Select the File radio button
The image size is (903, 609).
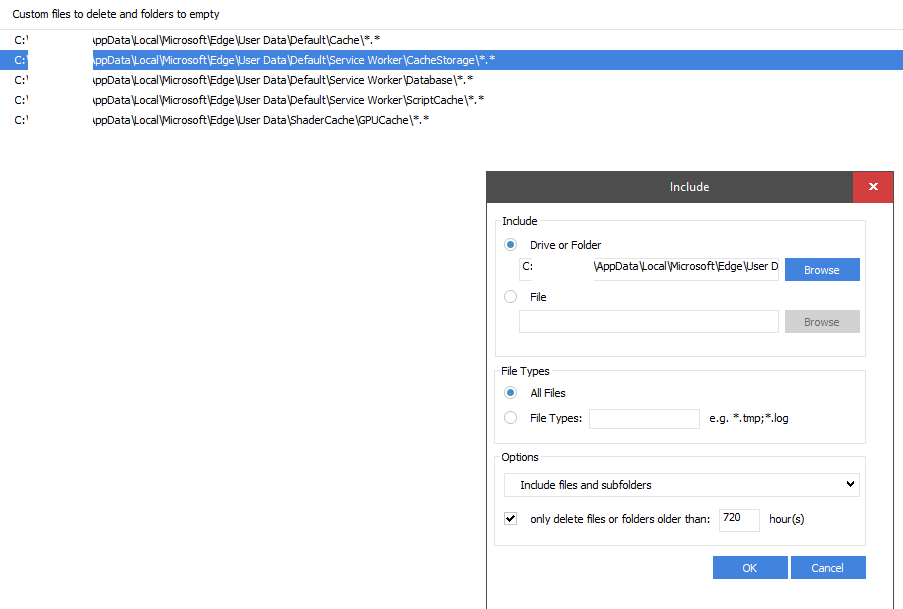pyautogui.click(x=511, y=297)
